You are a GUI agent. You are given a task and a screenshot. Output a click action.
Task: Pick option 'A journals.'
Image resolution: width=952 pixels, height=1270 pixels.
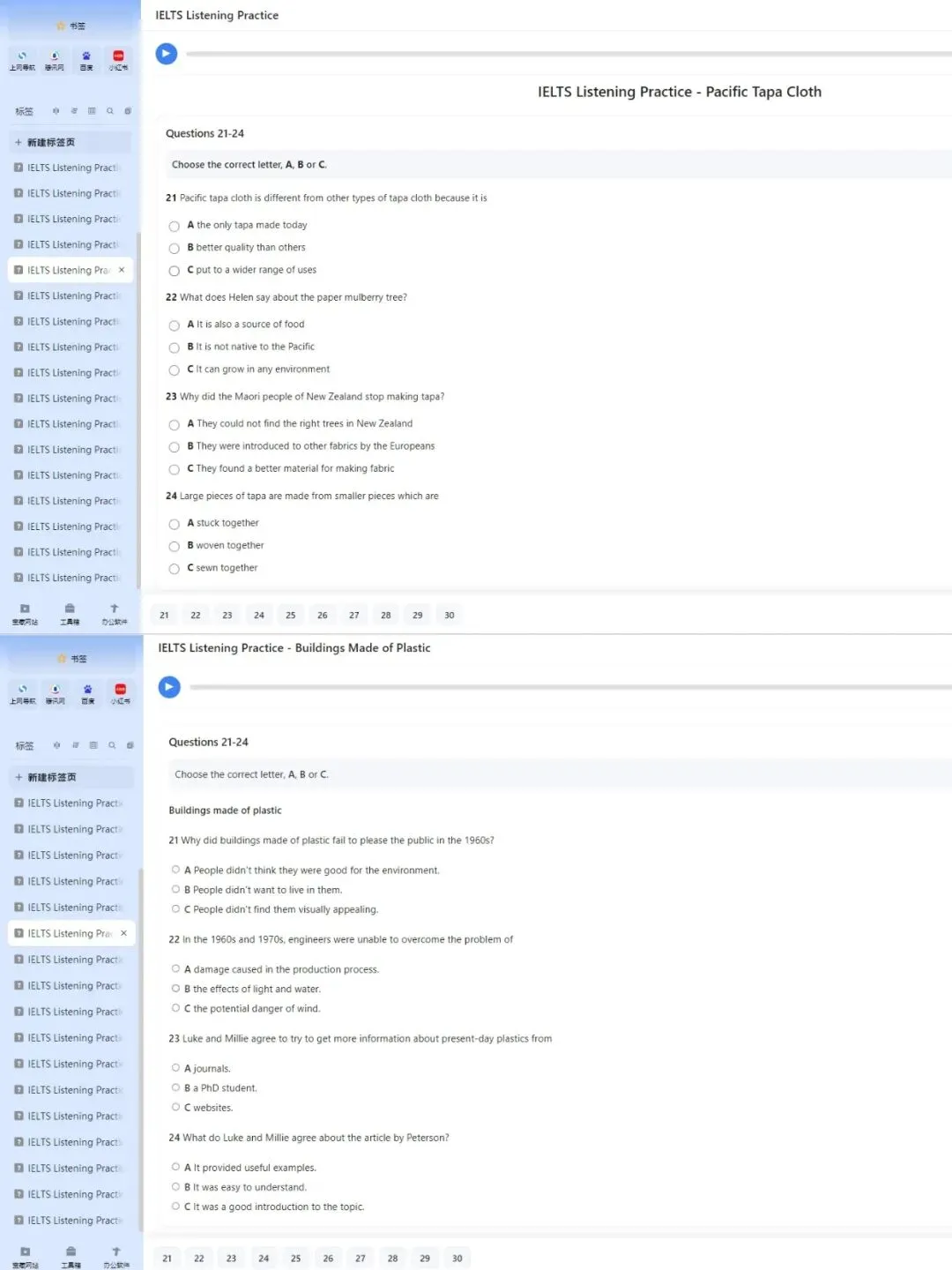pos(175,1067)
